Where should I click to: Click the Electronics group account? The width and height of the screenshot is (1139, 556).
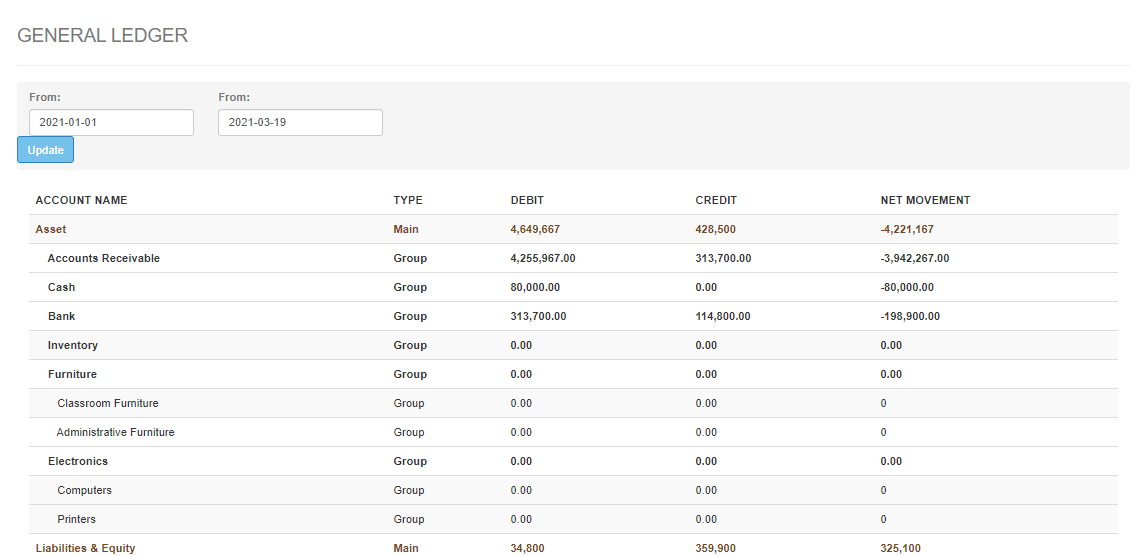pyautogui.click(x=77, y=461)
